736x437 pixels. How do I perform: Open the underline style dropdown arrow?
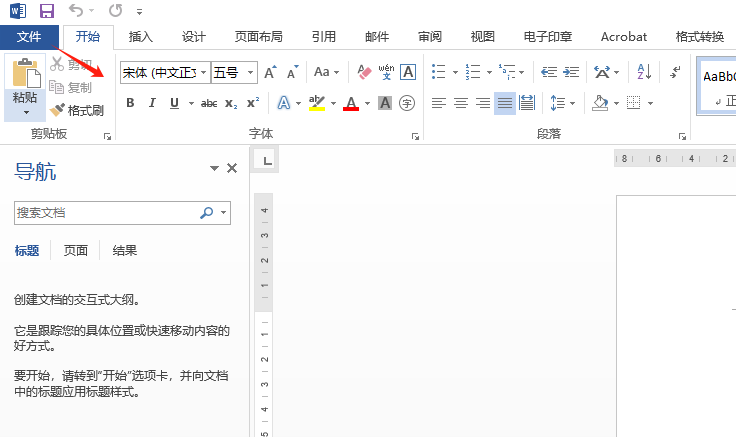(x=191, y=103)
